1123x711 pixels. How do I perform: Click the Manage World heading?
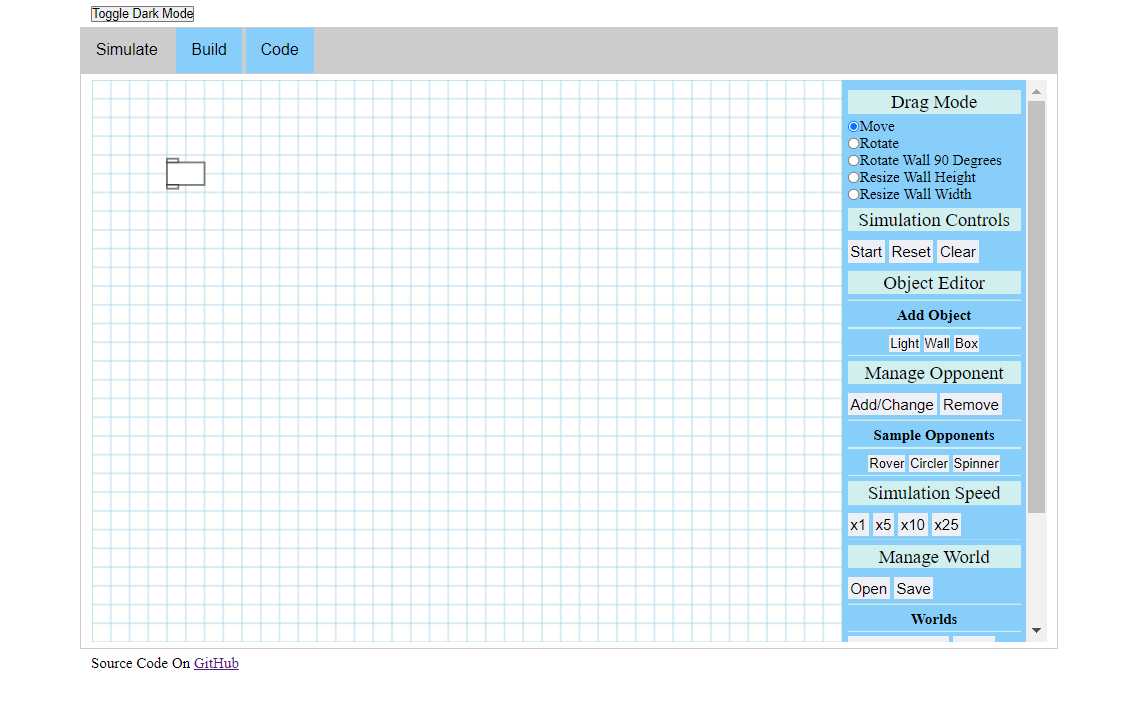(934, 557)
